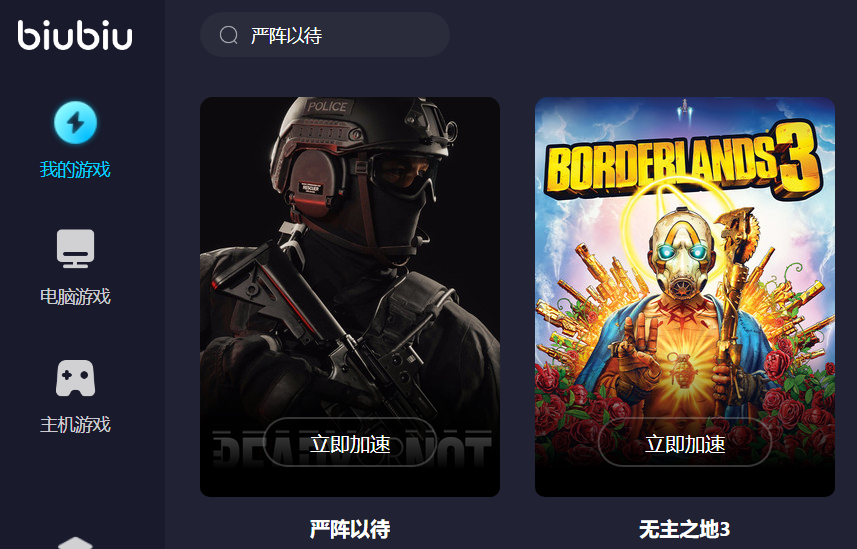Image resolution: width=857 pixels, height=549 pixels.
Task: Select the 主机游戏 gamepad icon
Action: [x=75, y=378]
